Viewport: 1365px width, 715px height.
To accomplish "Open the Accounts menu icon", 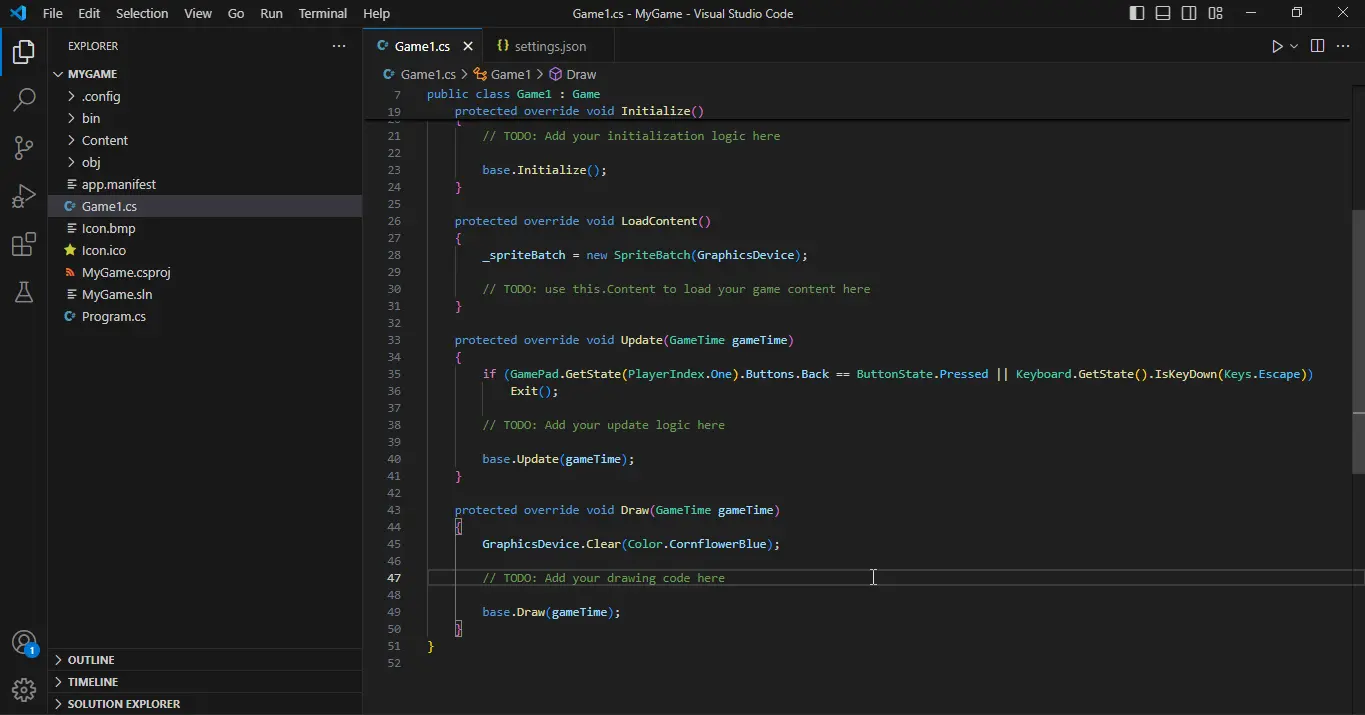I will (x=24, y=643).
